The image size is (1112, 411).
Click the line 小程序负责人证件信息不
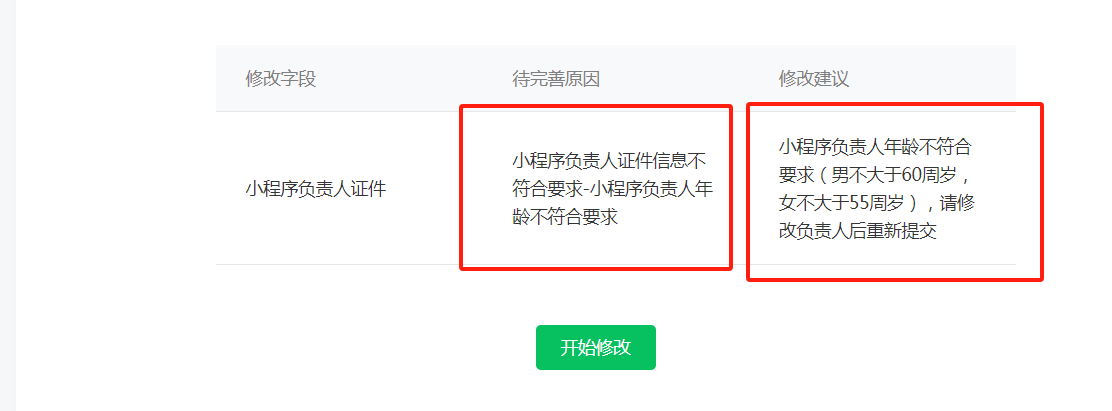point(609,162)
